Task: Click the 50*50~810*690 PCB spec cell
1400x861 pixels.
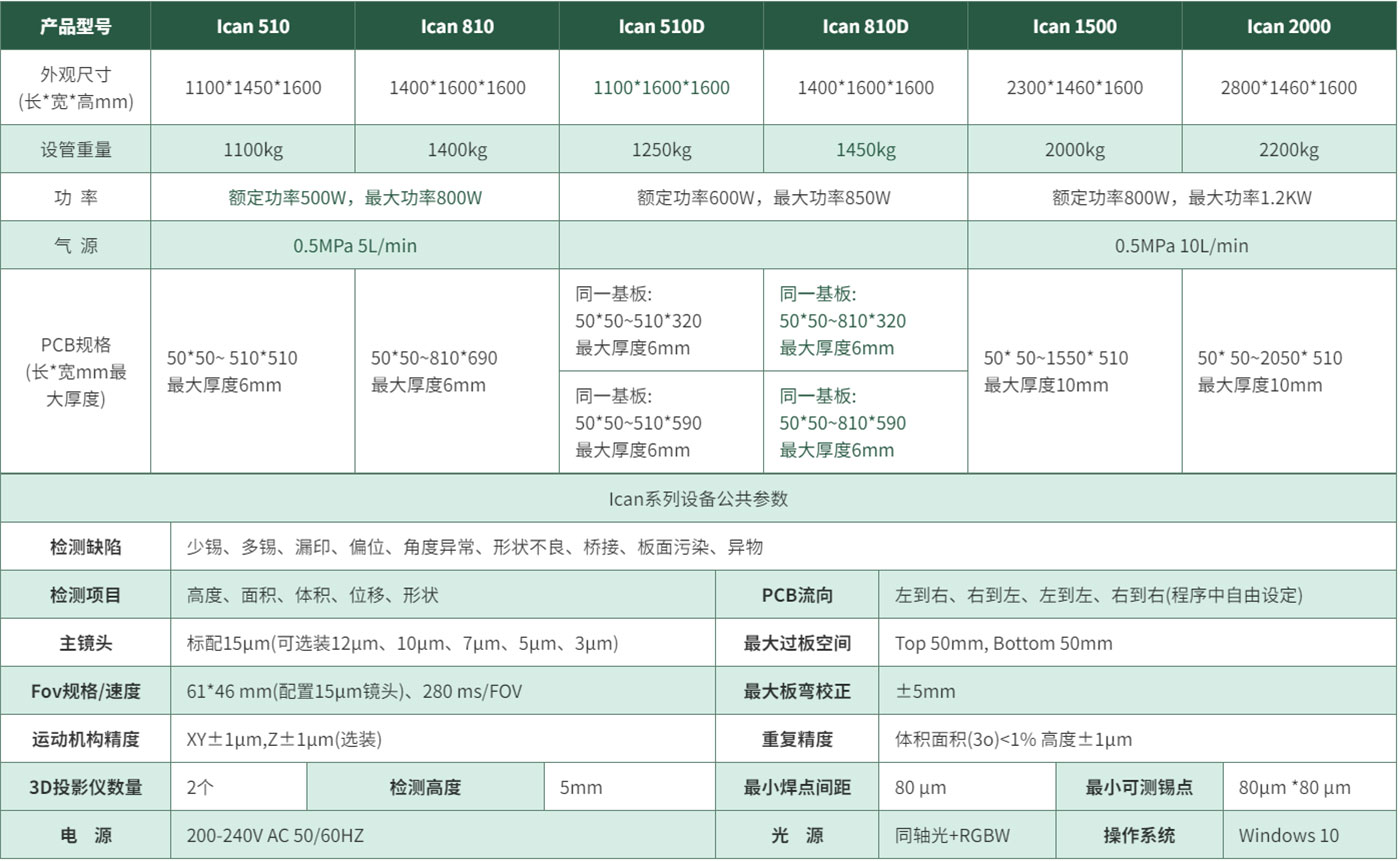Action: coord(434,371)
